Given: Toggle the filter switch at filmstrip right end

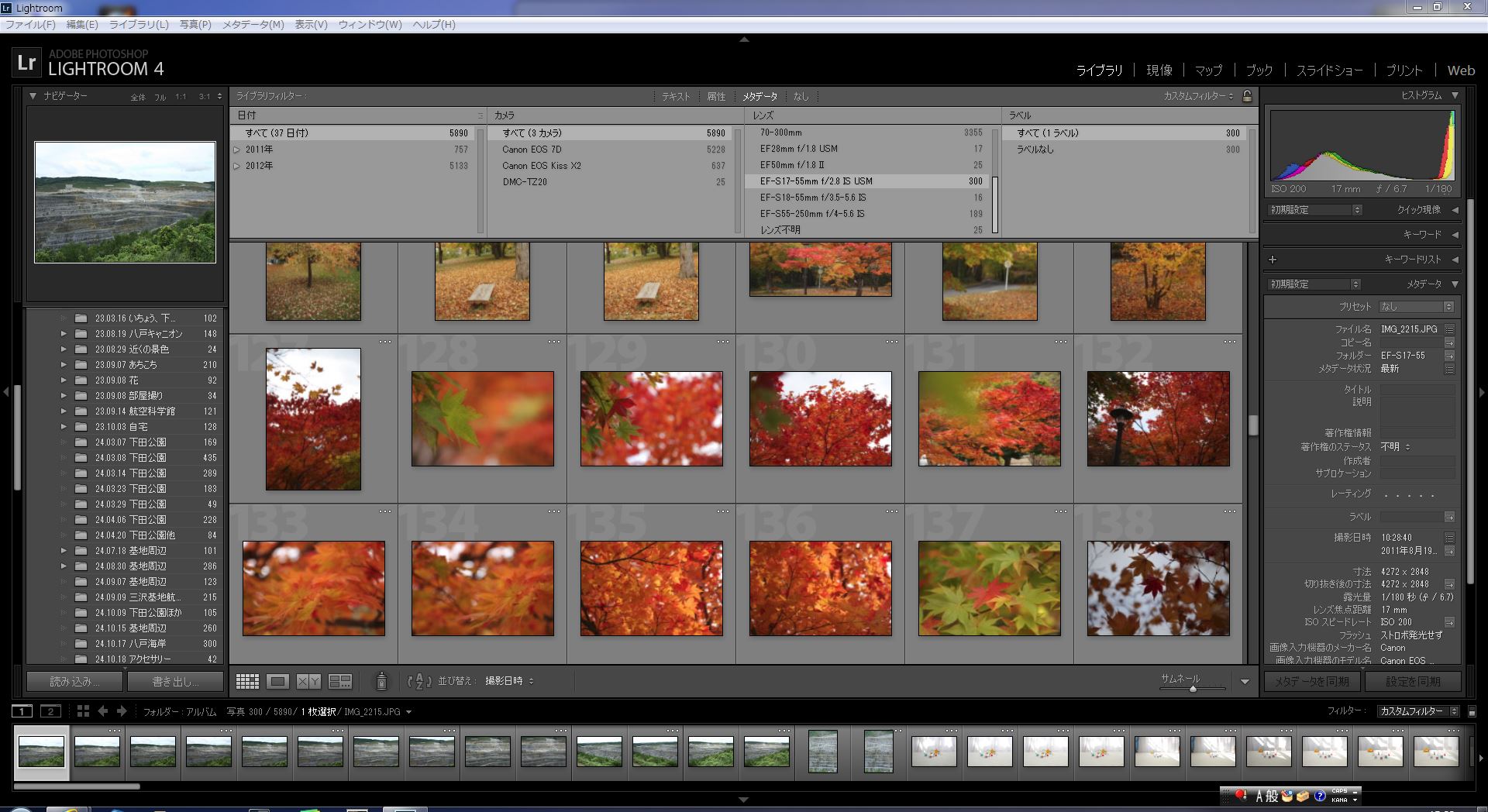Looking at the screenshot, I should [1472, 711].
